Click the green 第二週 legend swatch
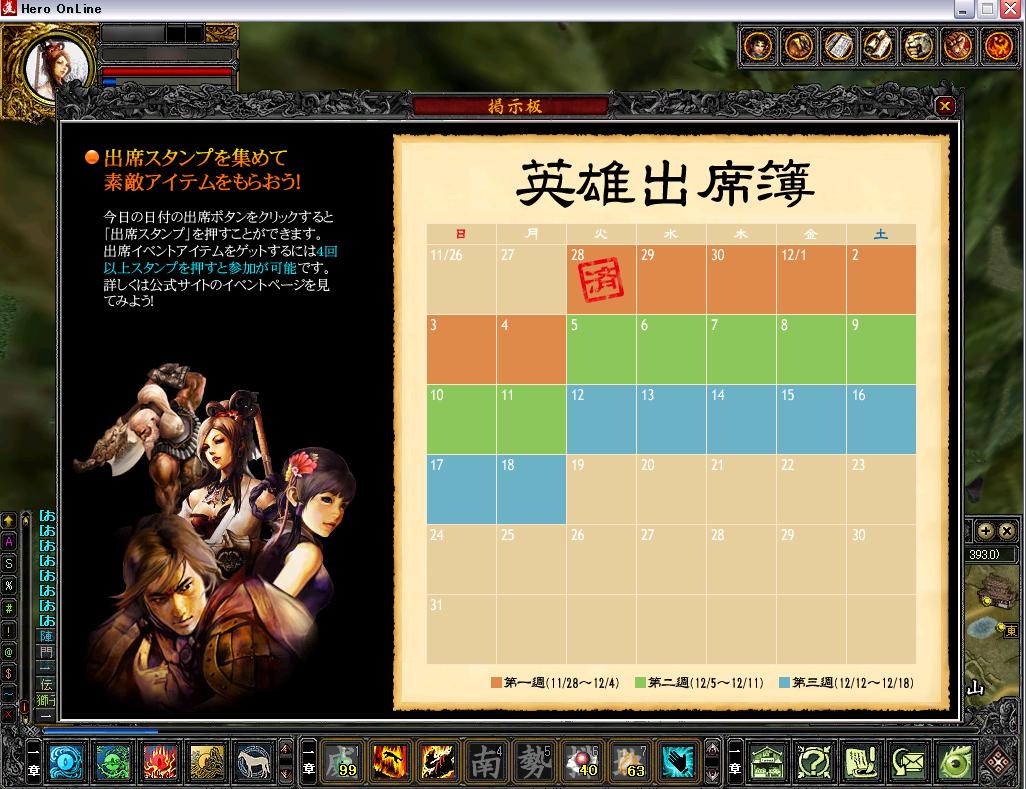 coord(640,682)
